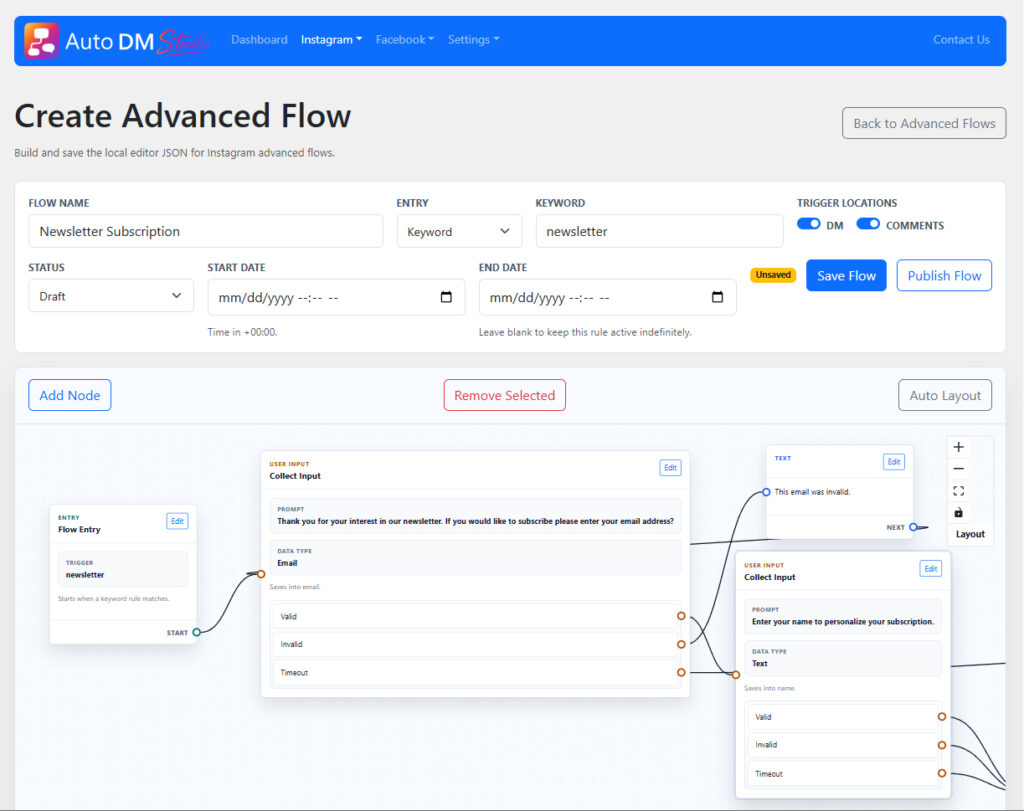Click the Start Date input field
This screenshot has width=1024, height=811.
pyautogui.click(x=336, y=297)
